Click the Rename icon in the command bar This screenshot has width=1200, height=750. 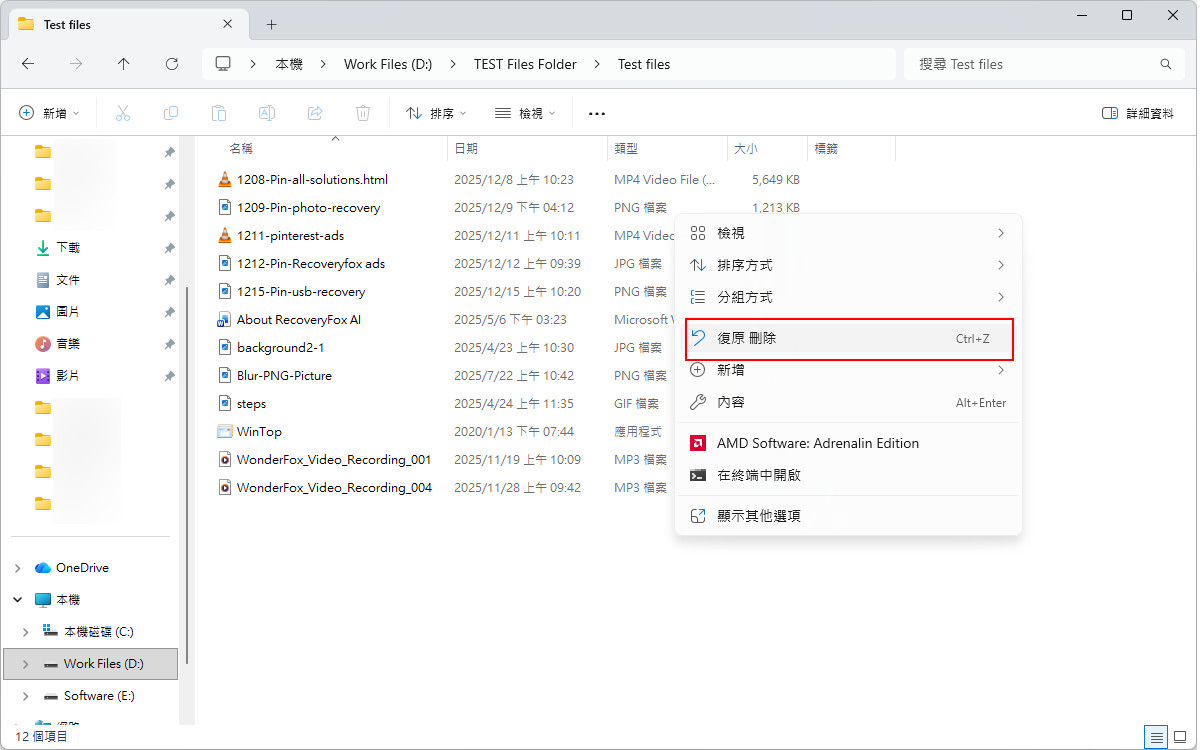(266, 112)
